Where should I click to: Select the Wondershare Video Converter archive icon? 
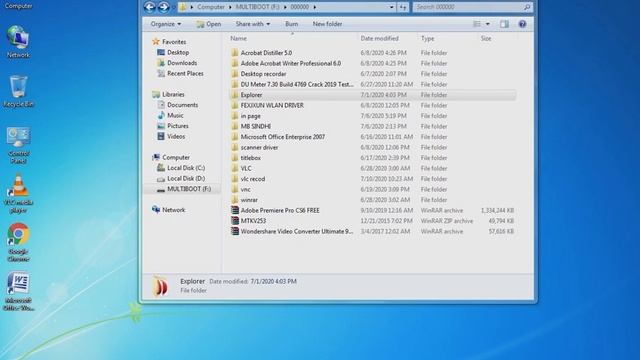235,231
